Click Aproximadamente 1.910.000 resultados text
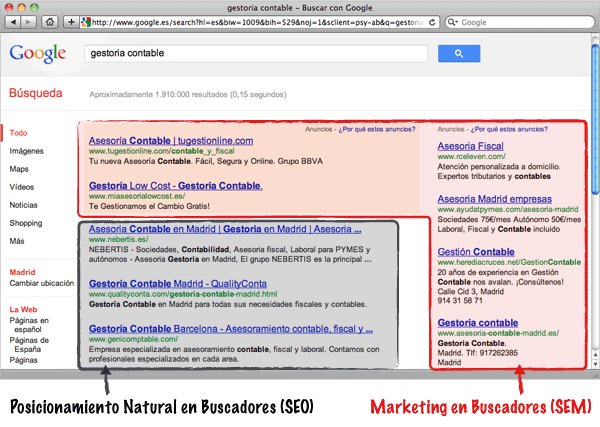This screenshot has width=600, height=427. point(188,95)
